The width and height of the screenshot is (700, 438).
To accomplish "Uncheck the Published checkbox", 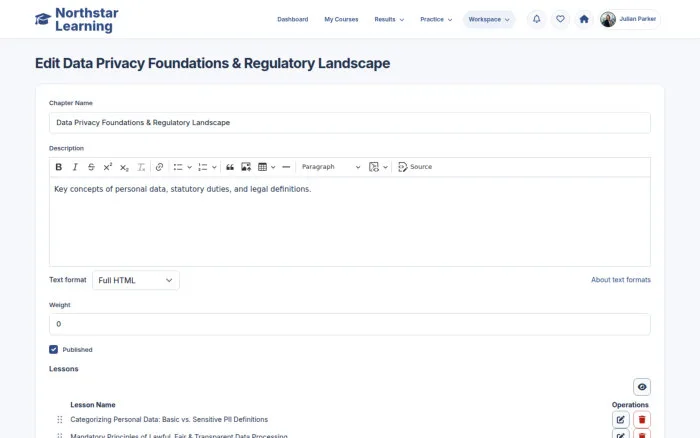I will click(54, 349).
